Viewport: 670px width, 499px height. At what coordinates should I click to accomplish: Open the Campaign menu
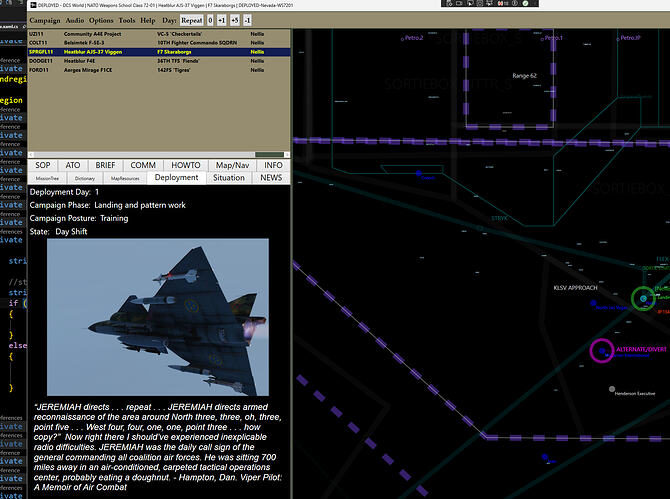coord(45,20)
